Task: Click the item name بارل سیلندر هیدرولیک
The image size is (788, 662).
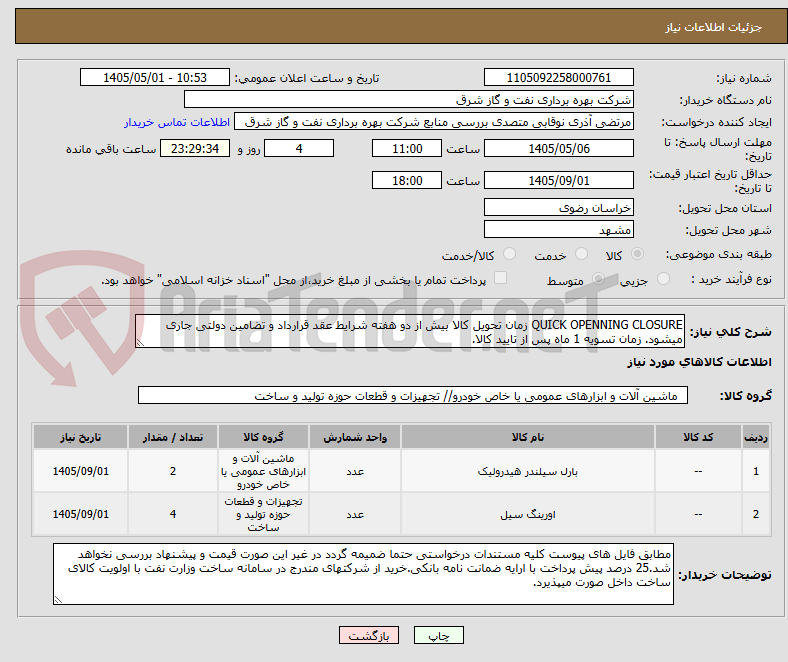Action: (x=528, y=471)
